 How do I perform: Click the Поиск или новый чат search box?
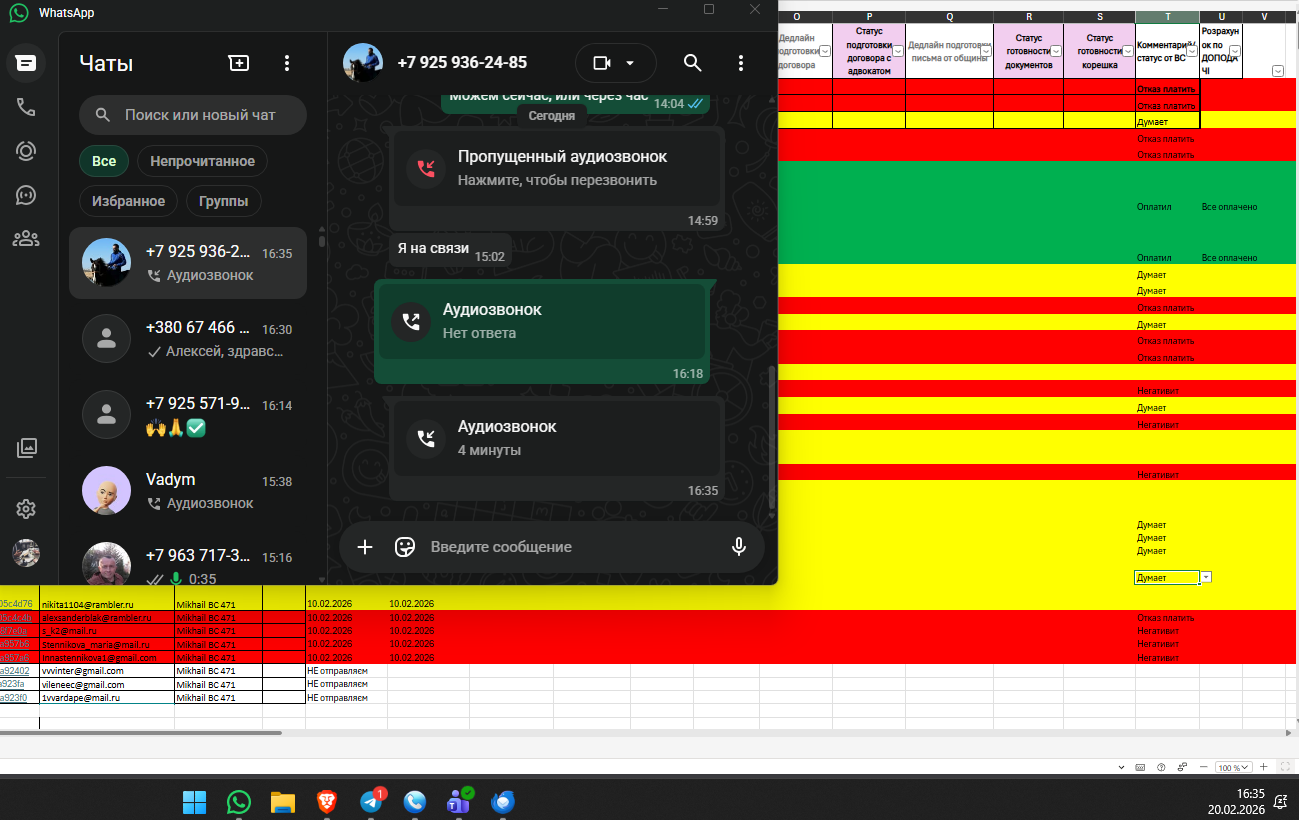click(x=193, y=115)
